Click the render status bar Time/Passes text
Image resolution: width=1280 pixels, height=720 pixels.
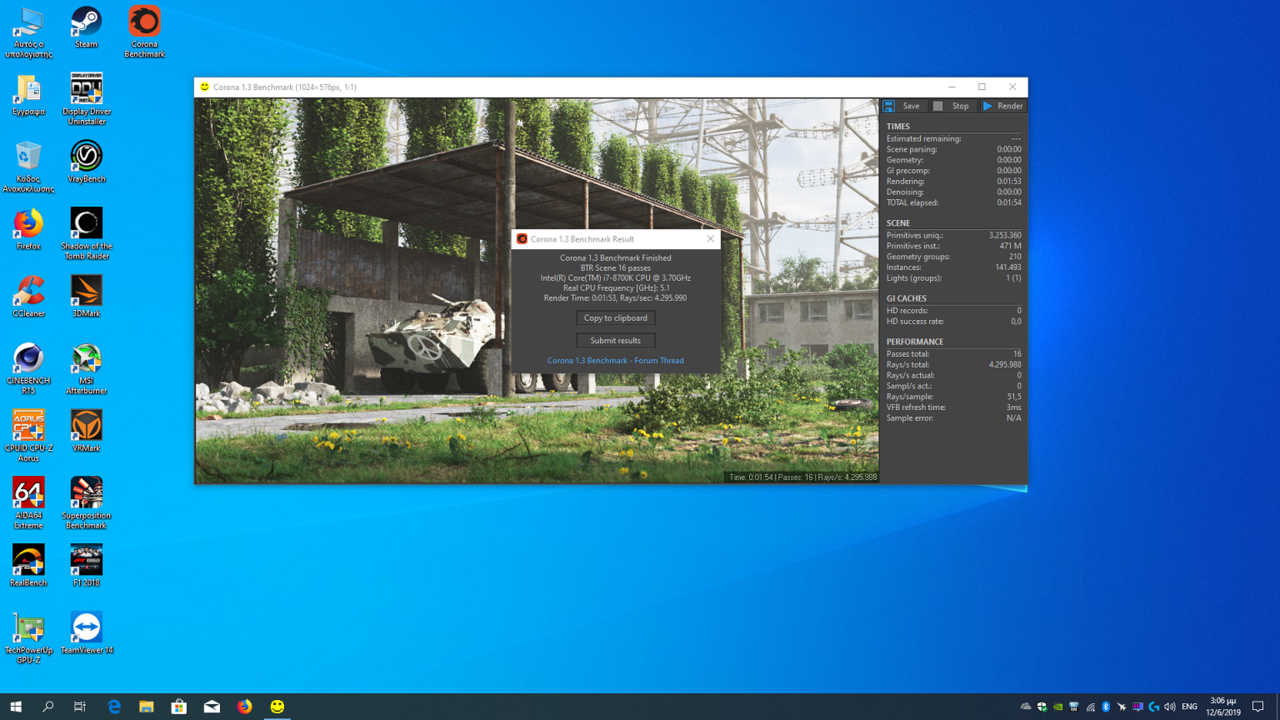(802, 477)
